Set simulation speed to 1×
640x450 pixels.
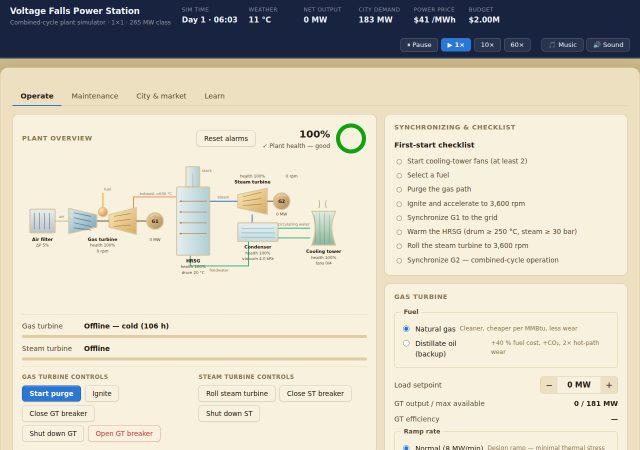click(x=456, y=45)
